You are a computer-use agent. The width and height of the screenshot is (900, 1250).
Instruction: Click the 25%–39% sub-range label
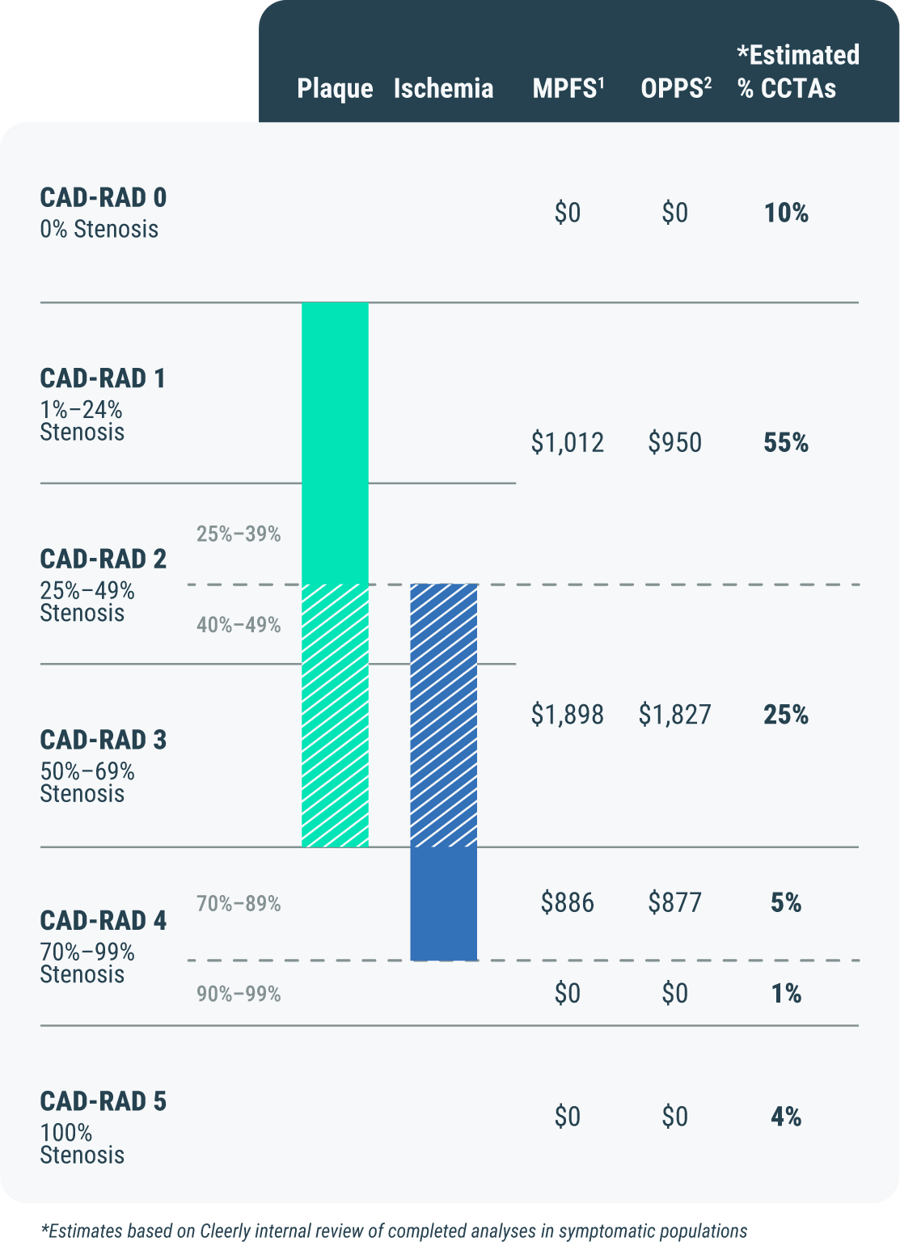point(238,534)
